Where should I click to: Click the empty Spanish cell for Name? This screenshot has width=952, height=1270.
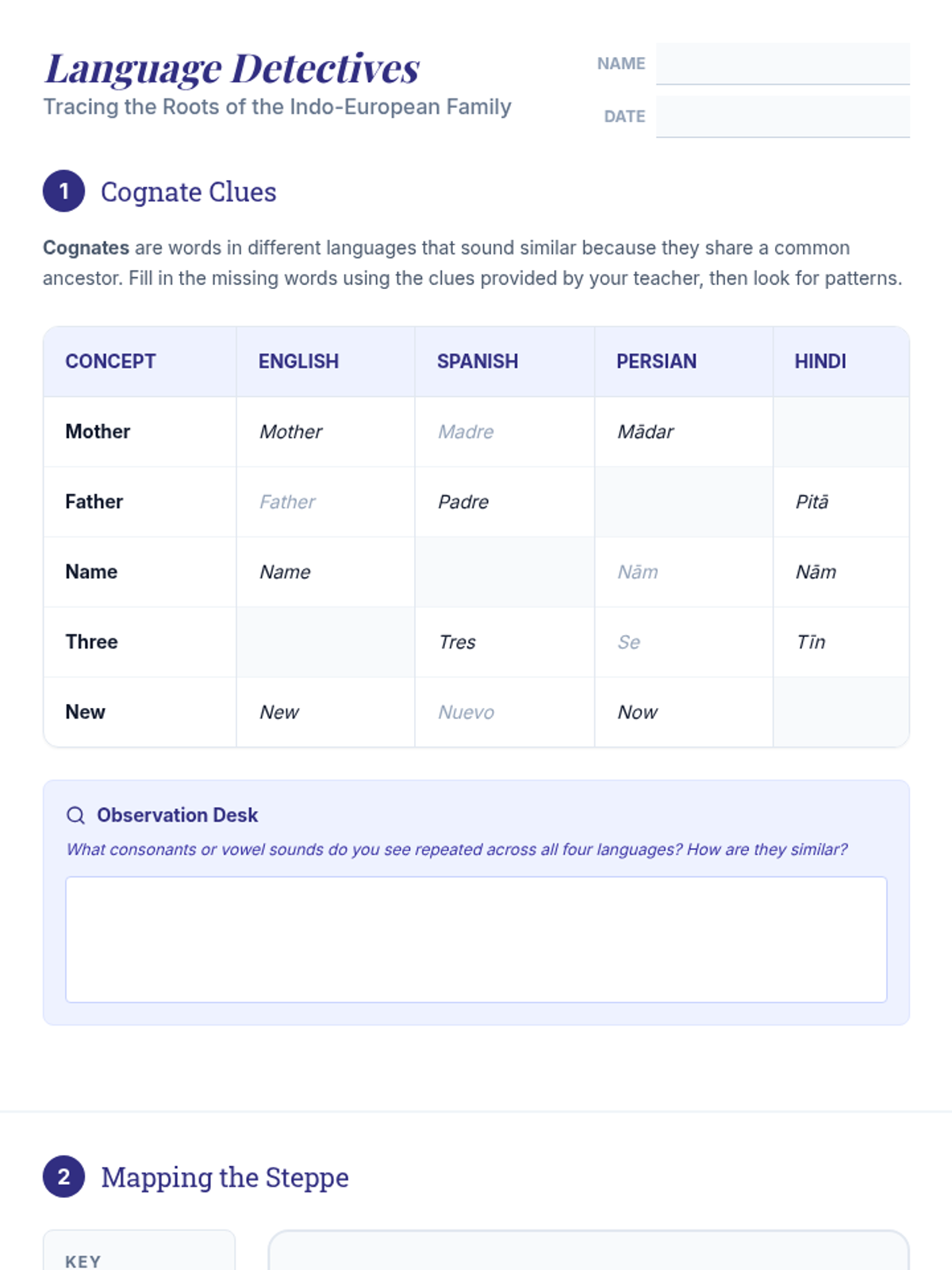point(505,571)
